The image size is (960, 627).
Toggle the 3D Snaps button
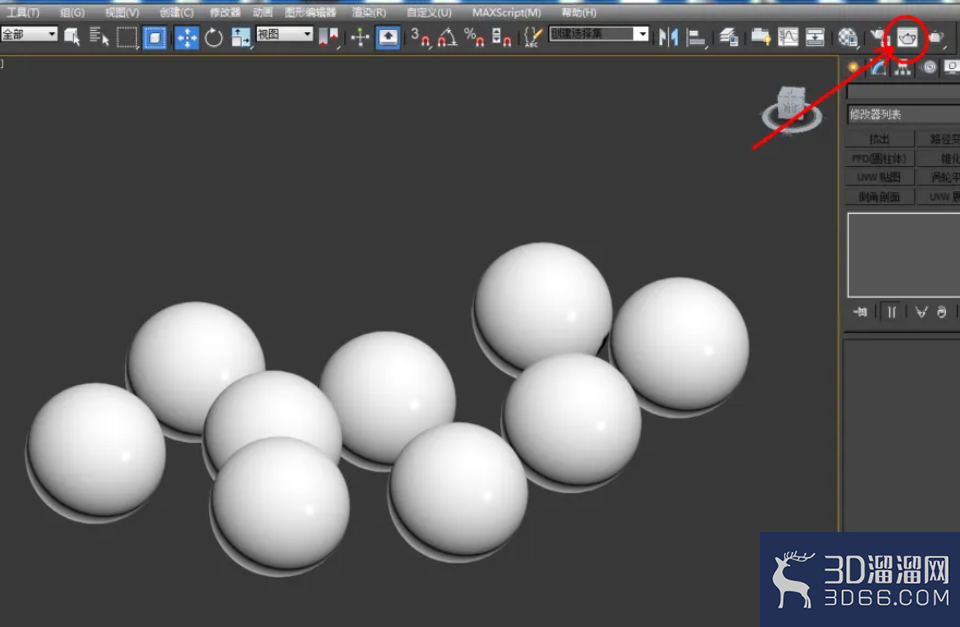420,37
